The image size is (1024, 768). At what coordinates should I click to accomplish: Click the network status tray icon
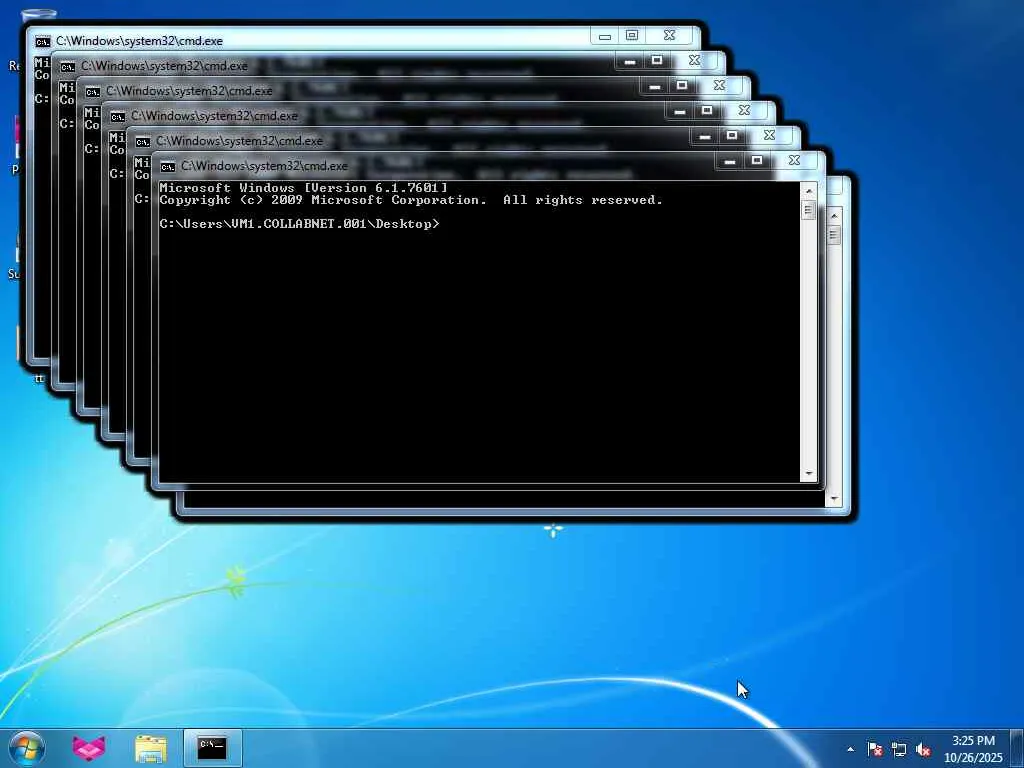(x=899, y=749)
